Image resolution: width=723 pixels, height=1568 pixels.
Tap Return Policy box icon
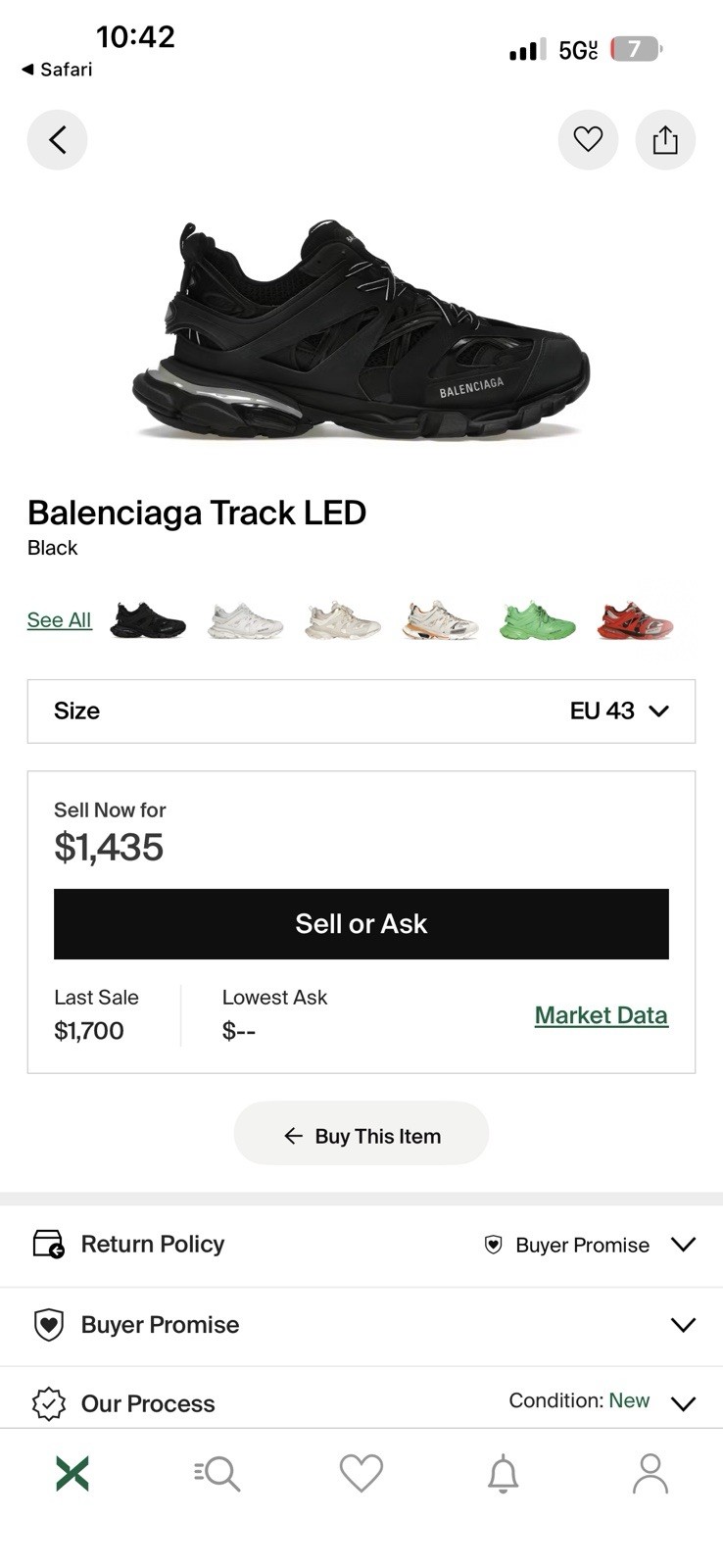coord(48,1244)
